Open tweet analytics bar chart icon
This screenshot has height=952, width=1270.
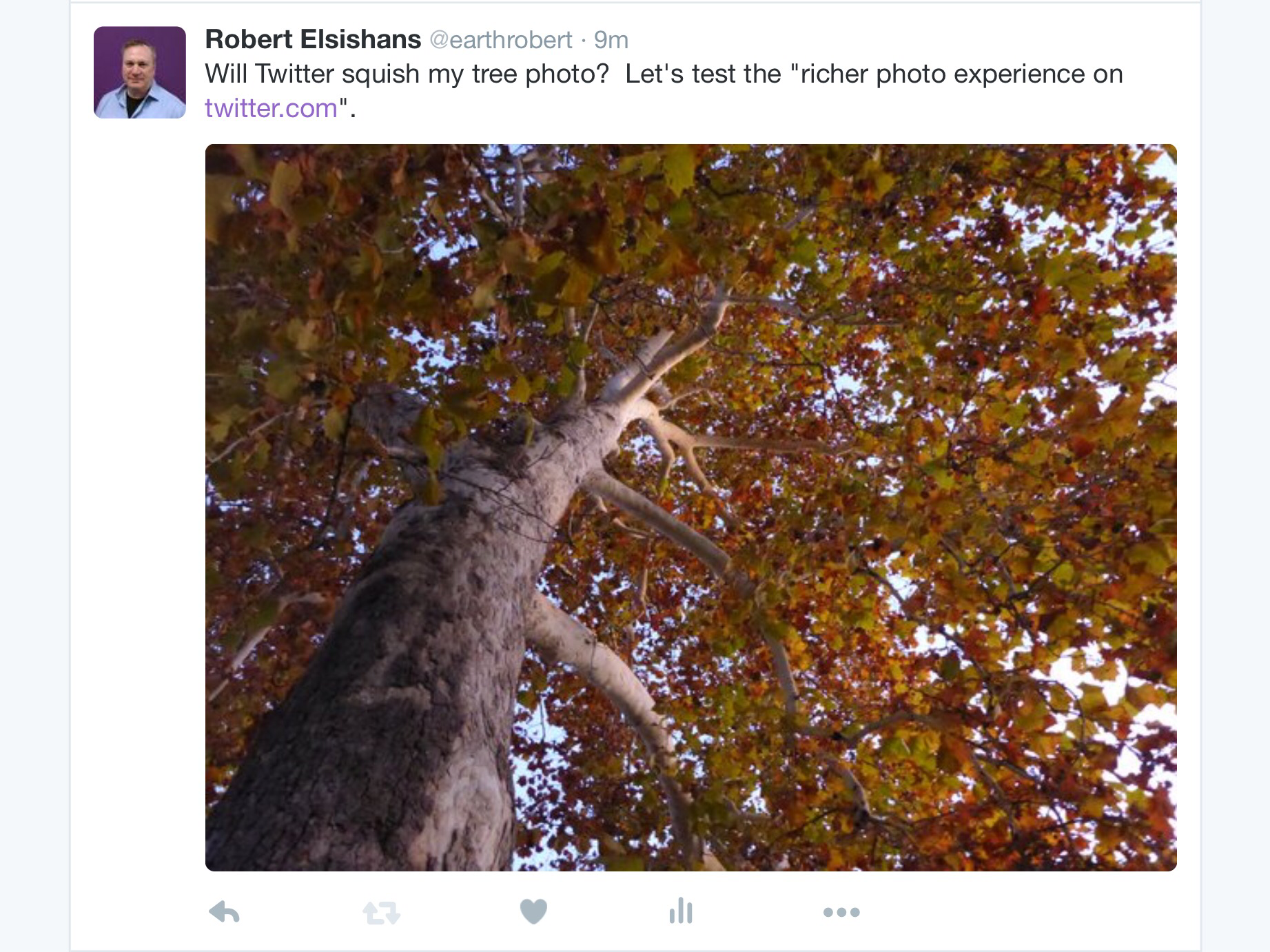[x=681, y=911]
